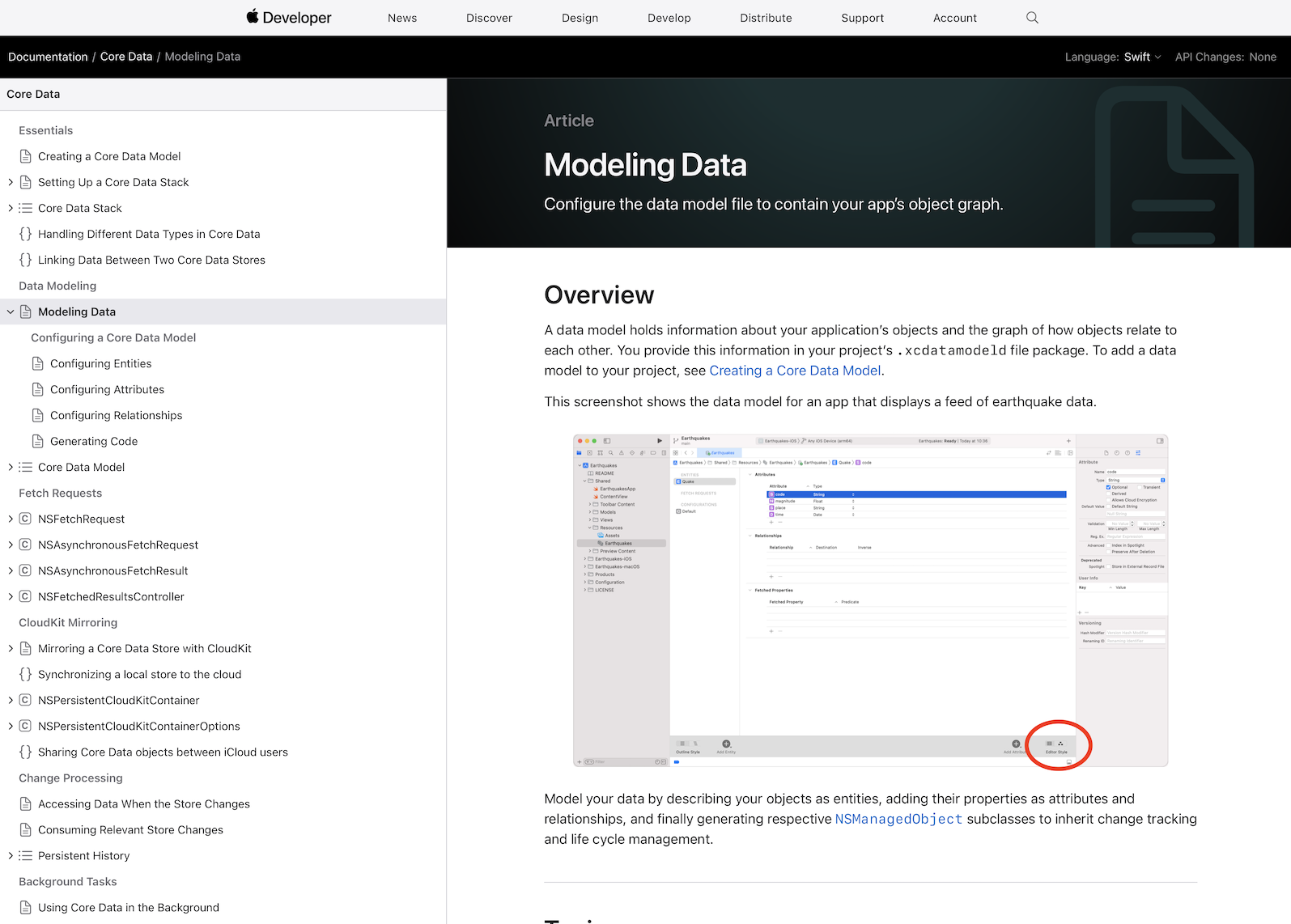The image size is (1291, 924).
Task: Go to Core Data breadcrumb link
Action: [126, 57]
